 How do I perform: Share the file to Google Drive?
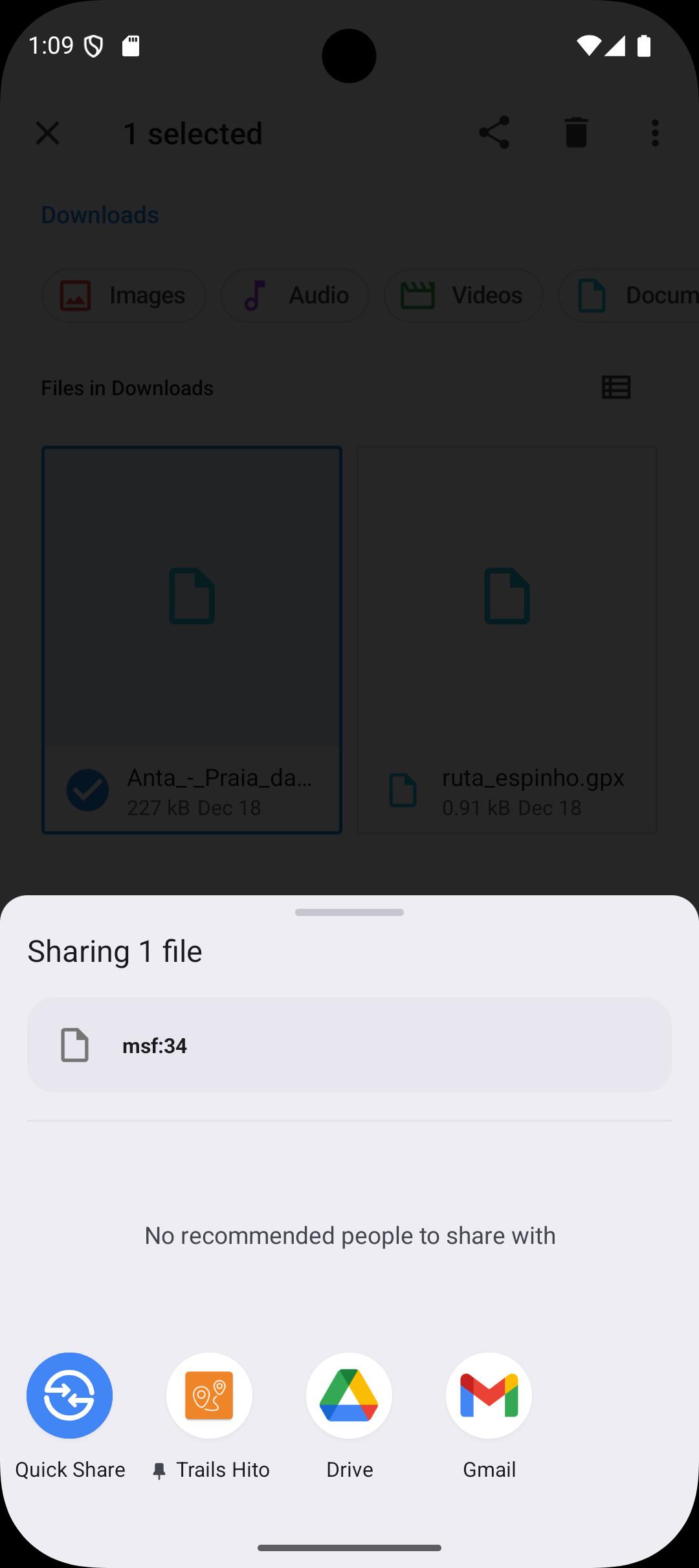tap(349, 1395)
